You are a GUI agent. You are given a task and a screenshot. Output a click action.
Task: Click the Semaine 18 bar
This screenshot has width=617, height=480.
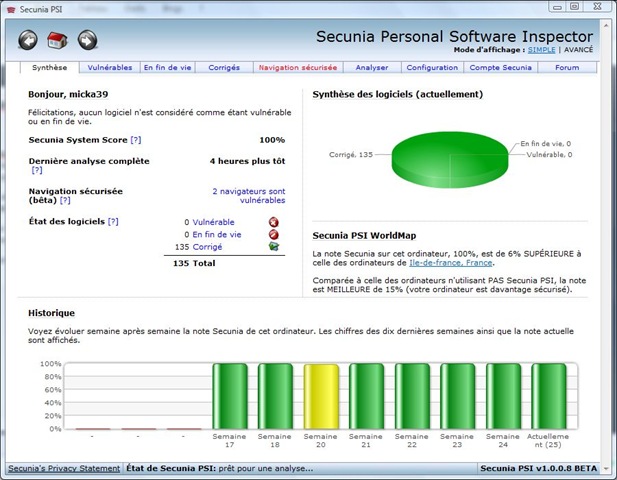coord(275,396)
